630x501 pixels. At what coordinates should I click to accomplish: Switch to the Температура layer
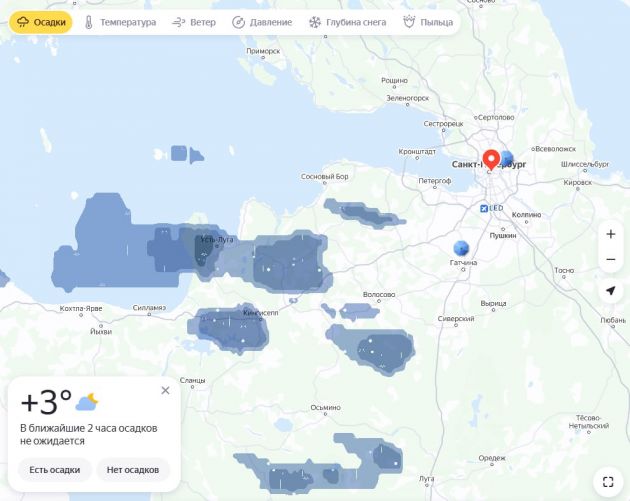pos(120,22)
